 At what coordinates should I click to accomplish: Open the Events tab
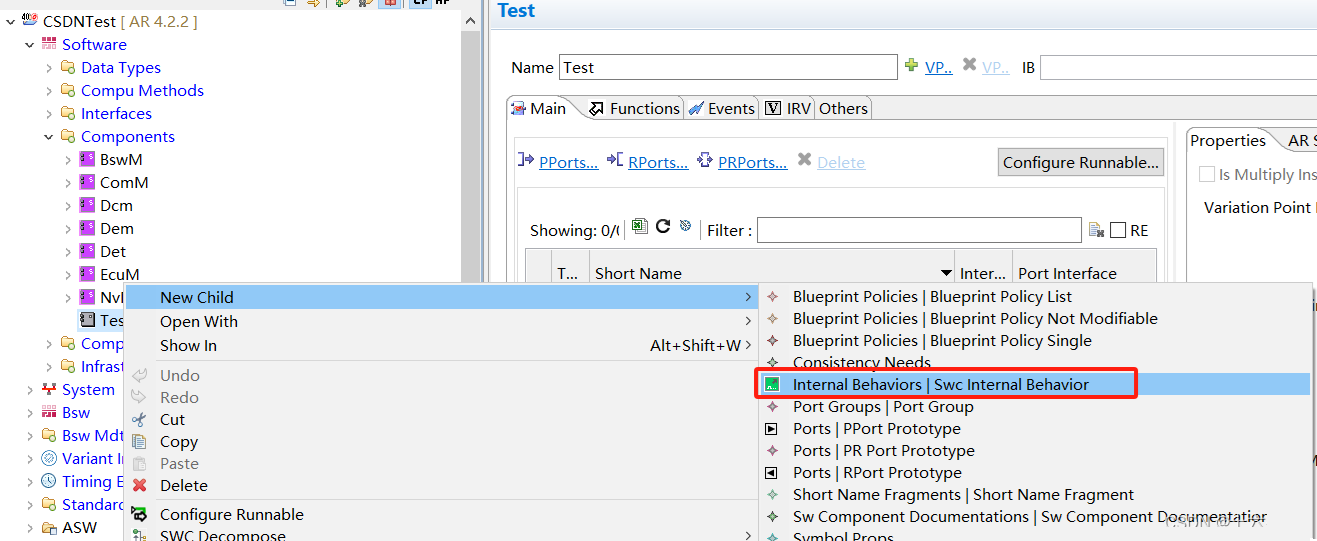pyautogui.click(x=721, y=108)
